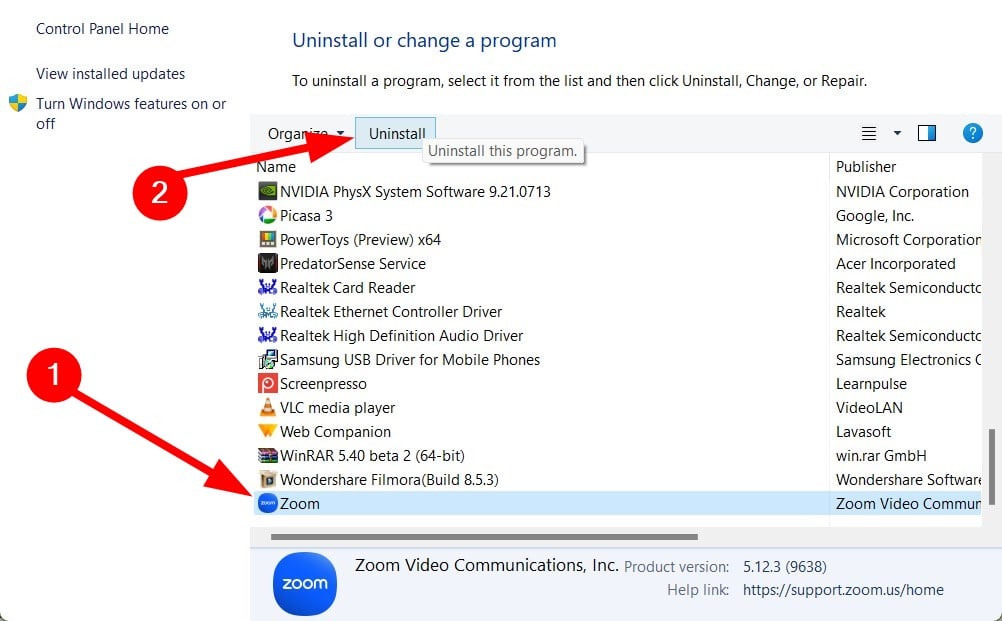Viewport: 1002px width, 621px height.
Task: Select the Zoom program name
Action: tap(300, 503)
